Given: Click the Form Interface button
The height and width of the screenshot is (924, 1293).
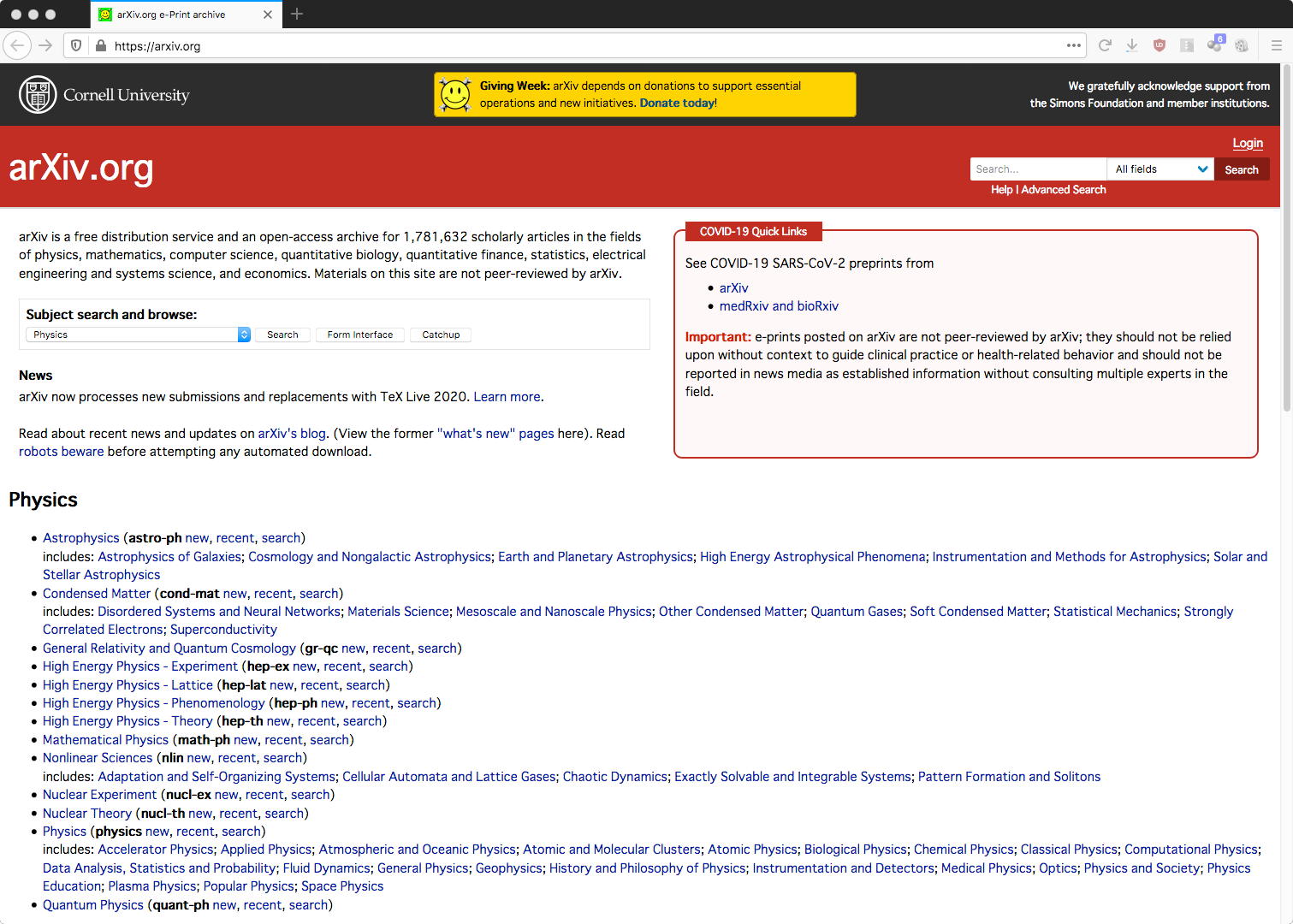Looking at the screenshot, I should tap(360, 335).
